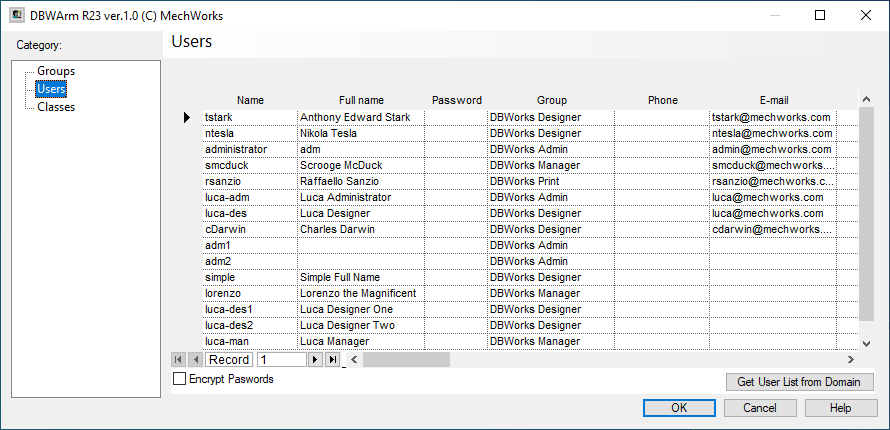
Task: Select the luca-man name cell
Action: click(x=250, y=342)
